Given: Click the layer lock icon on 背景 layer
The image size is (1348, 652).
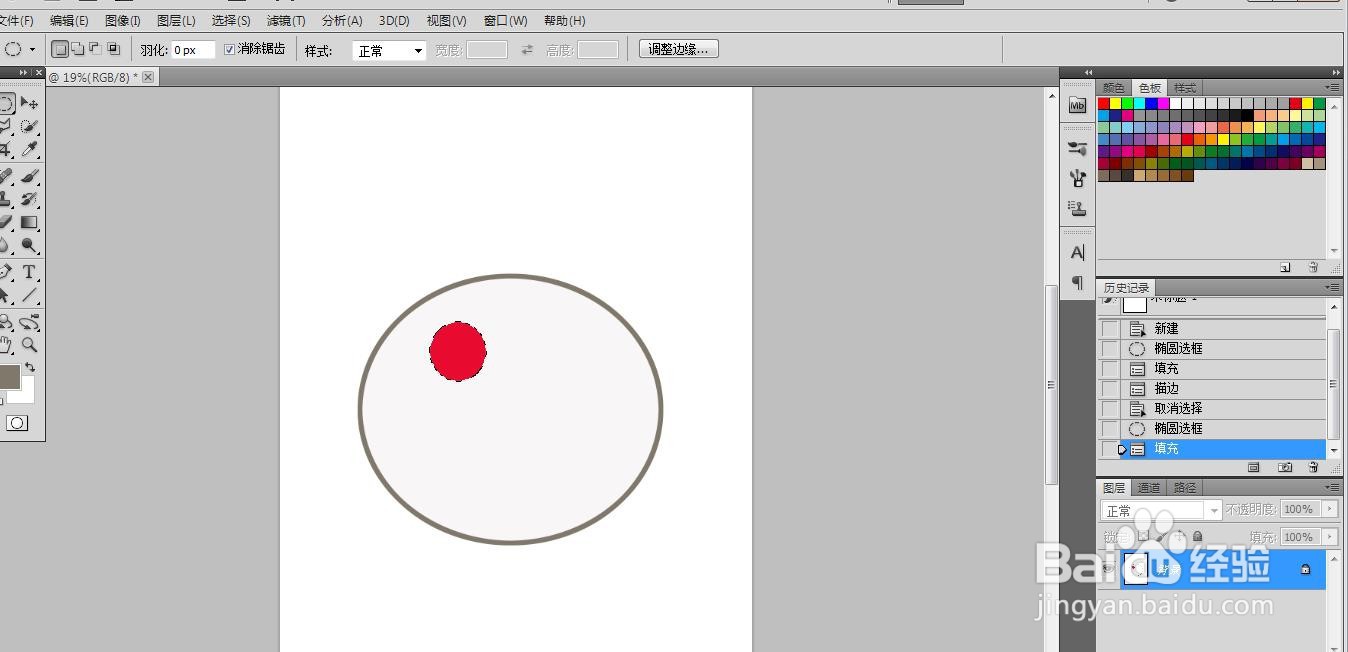Looking at the screenshot, I should coord(1305,569).
